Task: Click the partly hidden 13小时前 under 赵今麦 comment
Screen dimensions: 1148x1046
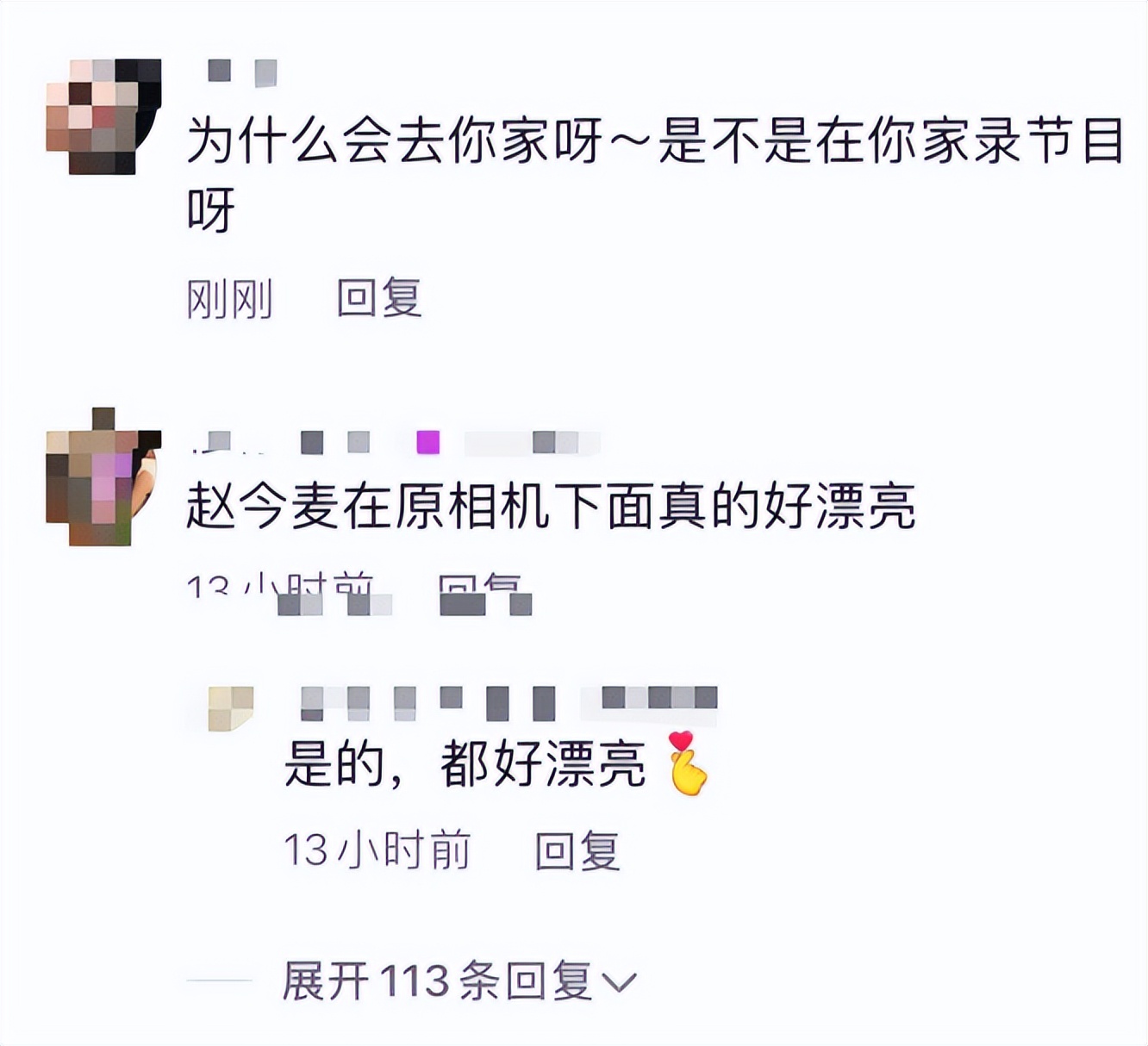Action: (x=281, y=588)
